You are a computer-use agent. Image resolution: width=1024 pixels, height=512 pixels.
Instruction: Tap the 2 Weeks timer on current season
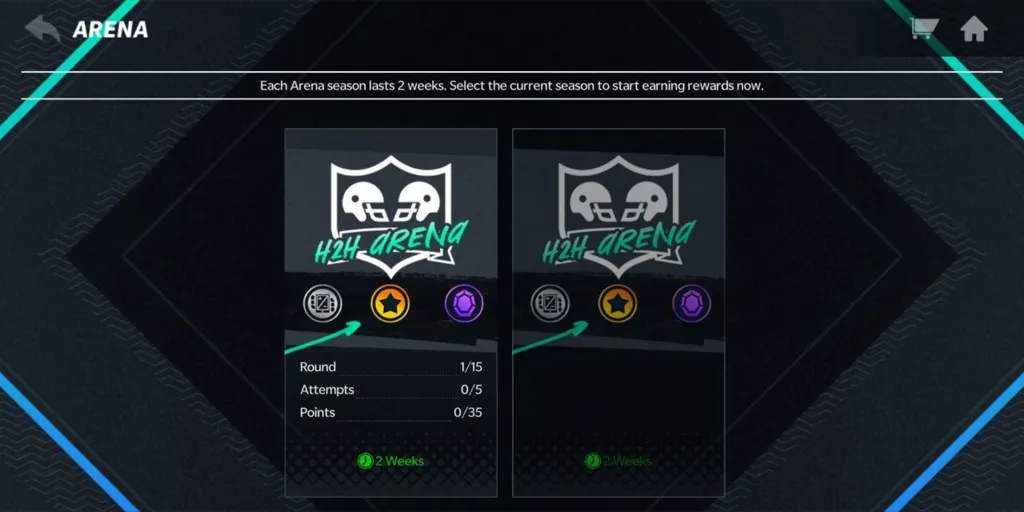[x=391, y=461]
